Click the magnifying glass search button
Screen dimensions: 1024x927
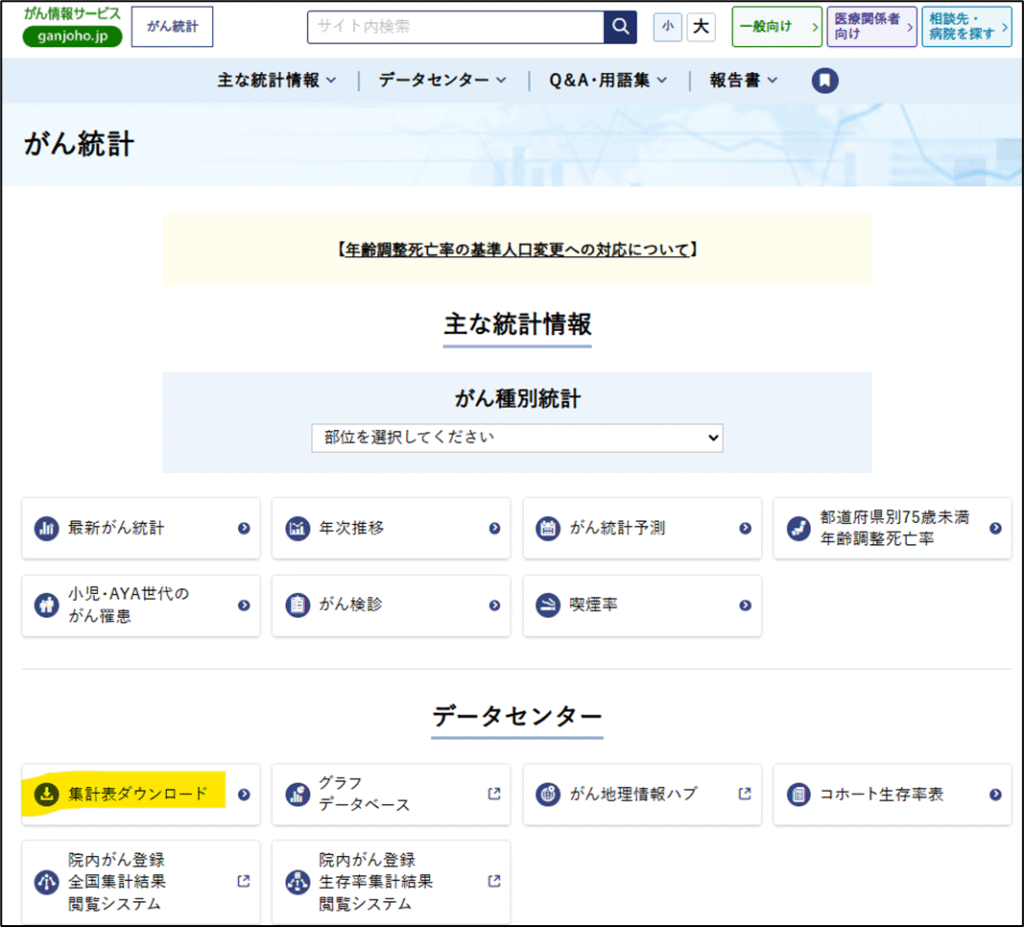620,27
